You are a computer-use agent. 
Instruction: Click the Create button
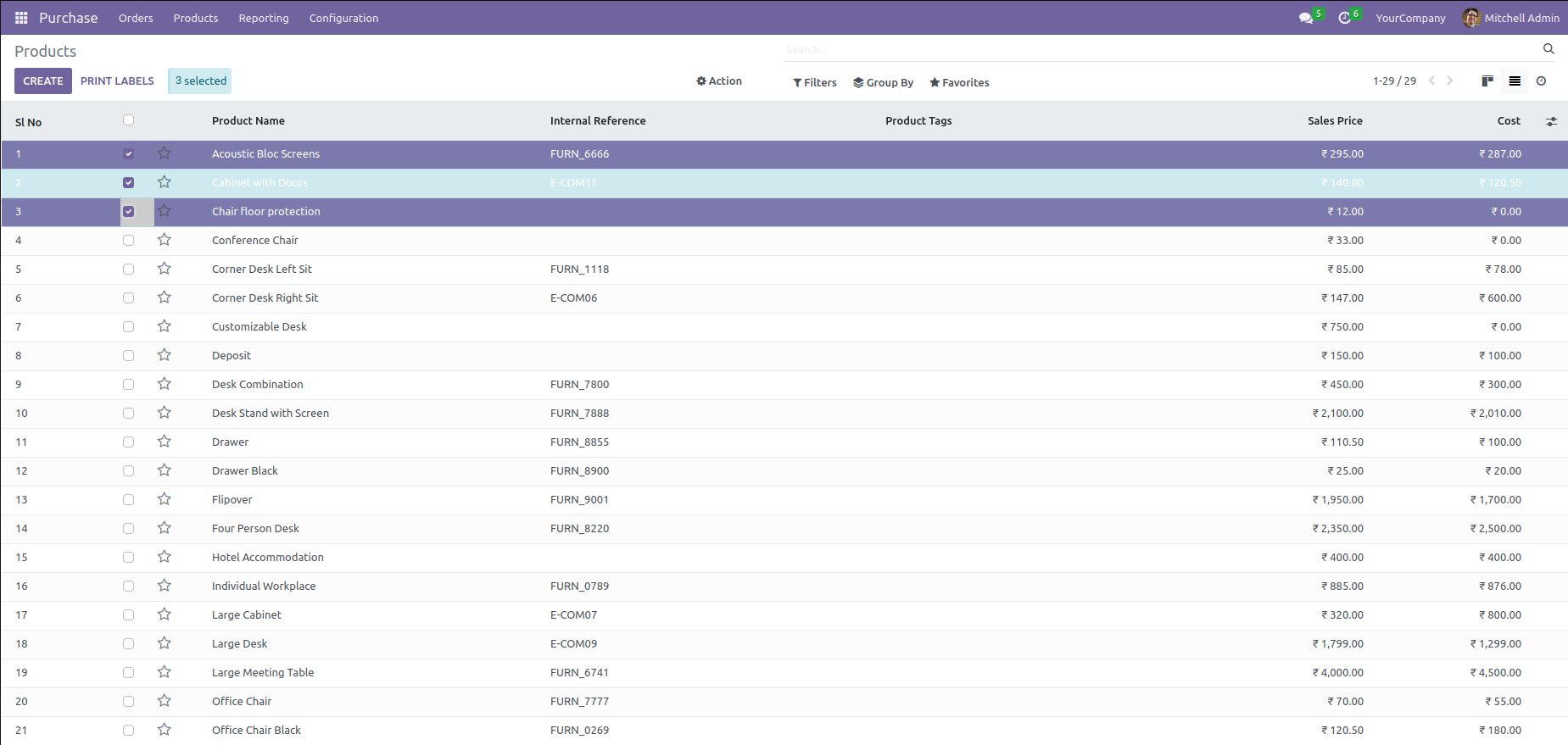pos(43,81)
